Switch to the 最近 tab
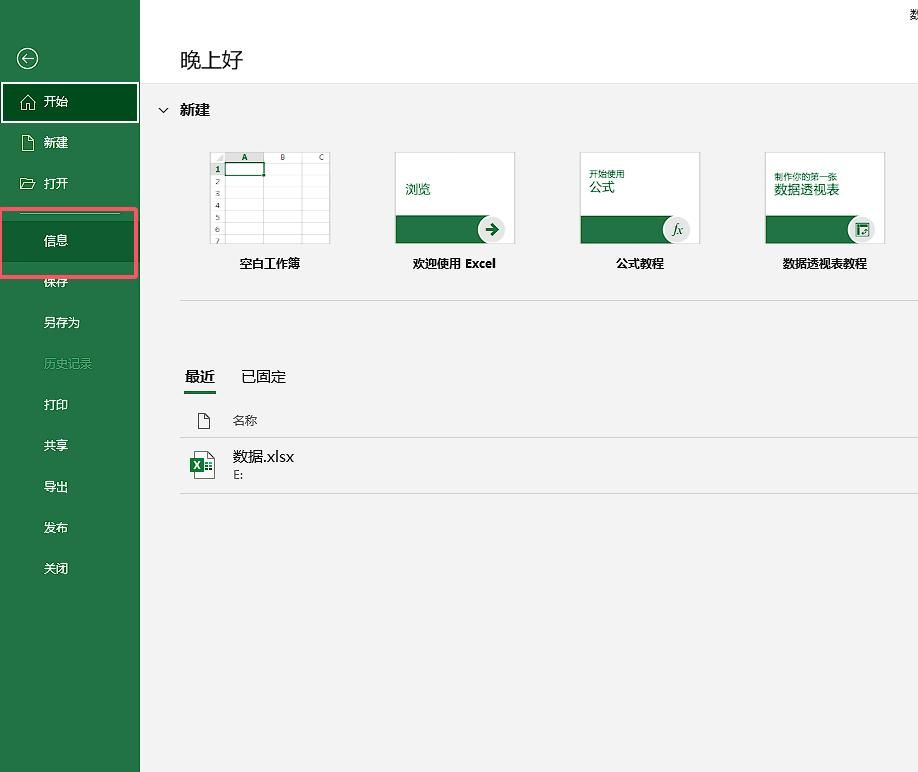This screenshot has width=918, height=772. [200, 377]
